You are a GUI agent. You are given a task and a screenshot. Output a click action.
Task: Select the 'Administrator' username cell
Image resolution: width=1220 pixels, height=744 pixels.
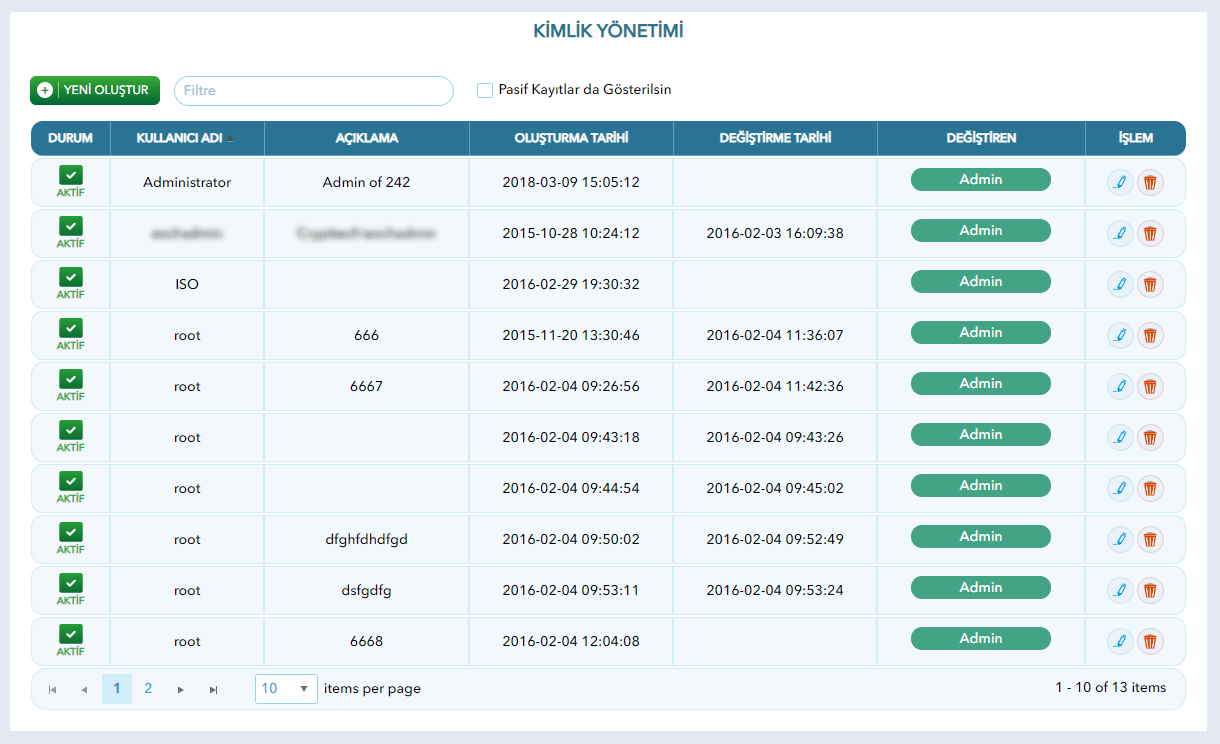[x=187, y=183]
